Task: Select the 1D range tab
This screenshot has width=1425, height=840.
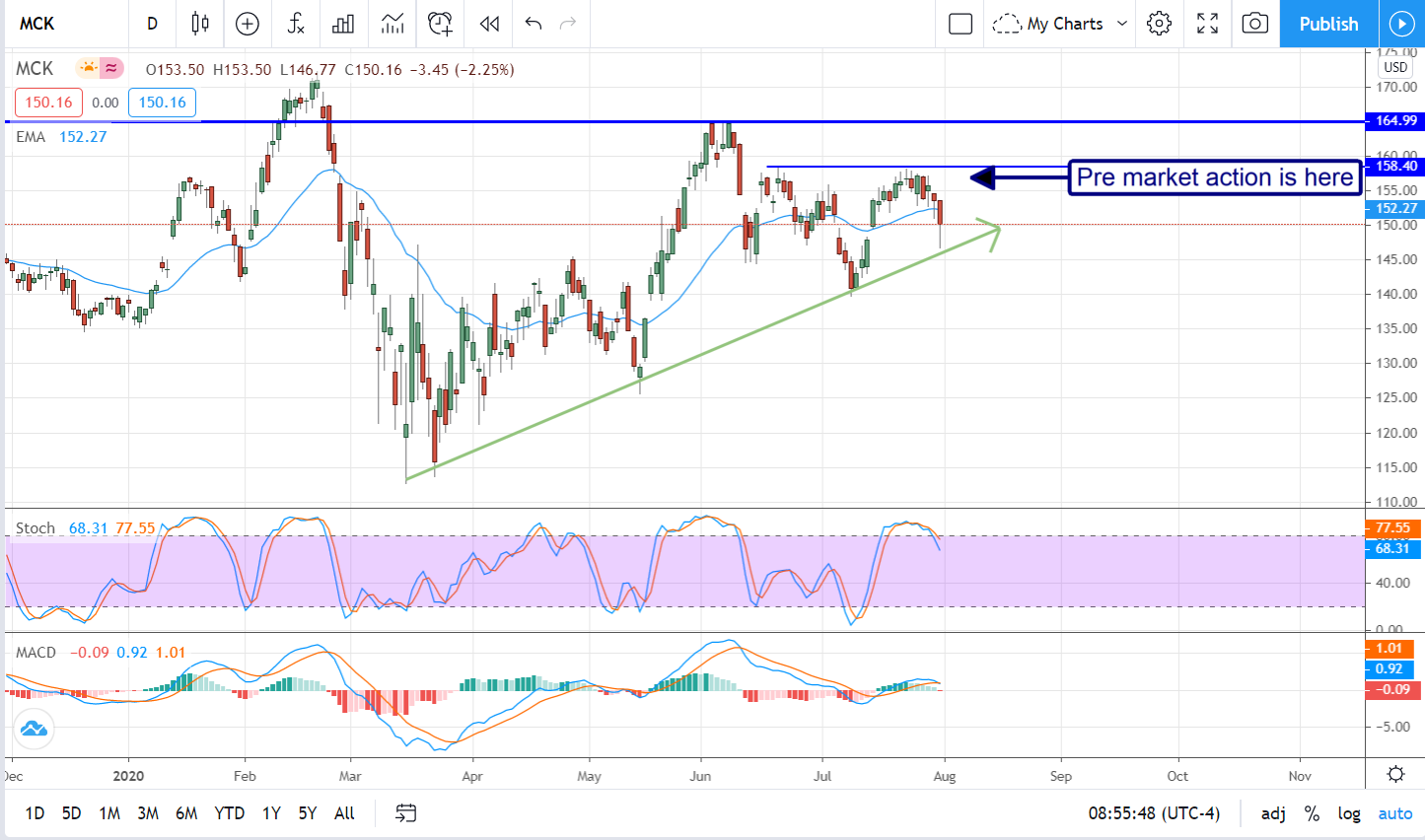Action: (35, 813)
